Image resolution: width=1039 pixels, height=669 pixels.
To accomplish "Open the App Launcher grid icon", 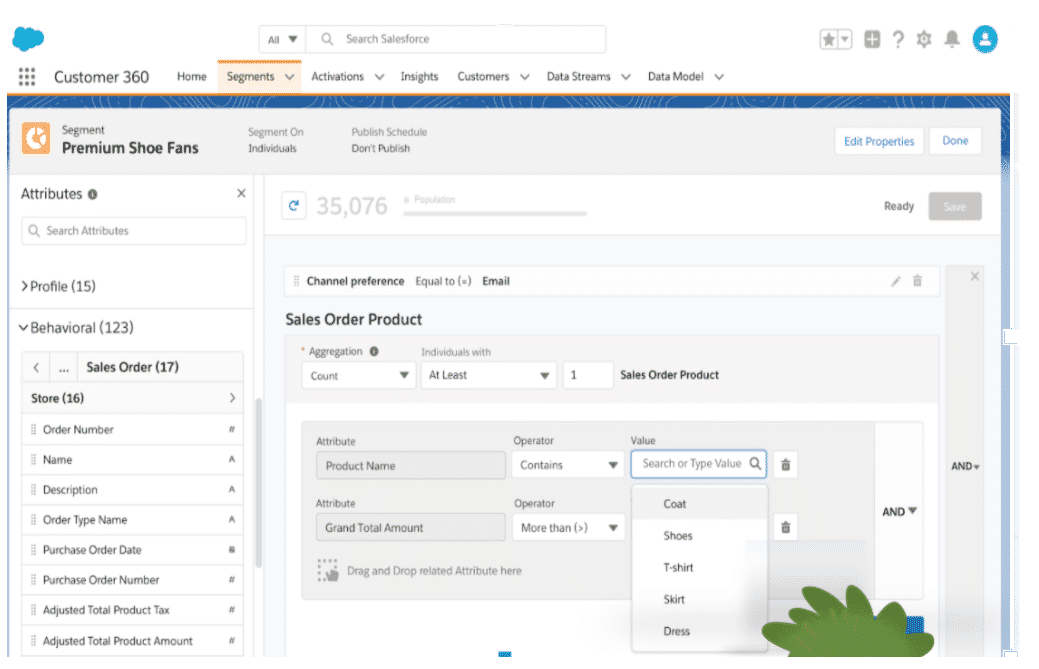I will 26,76.
